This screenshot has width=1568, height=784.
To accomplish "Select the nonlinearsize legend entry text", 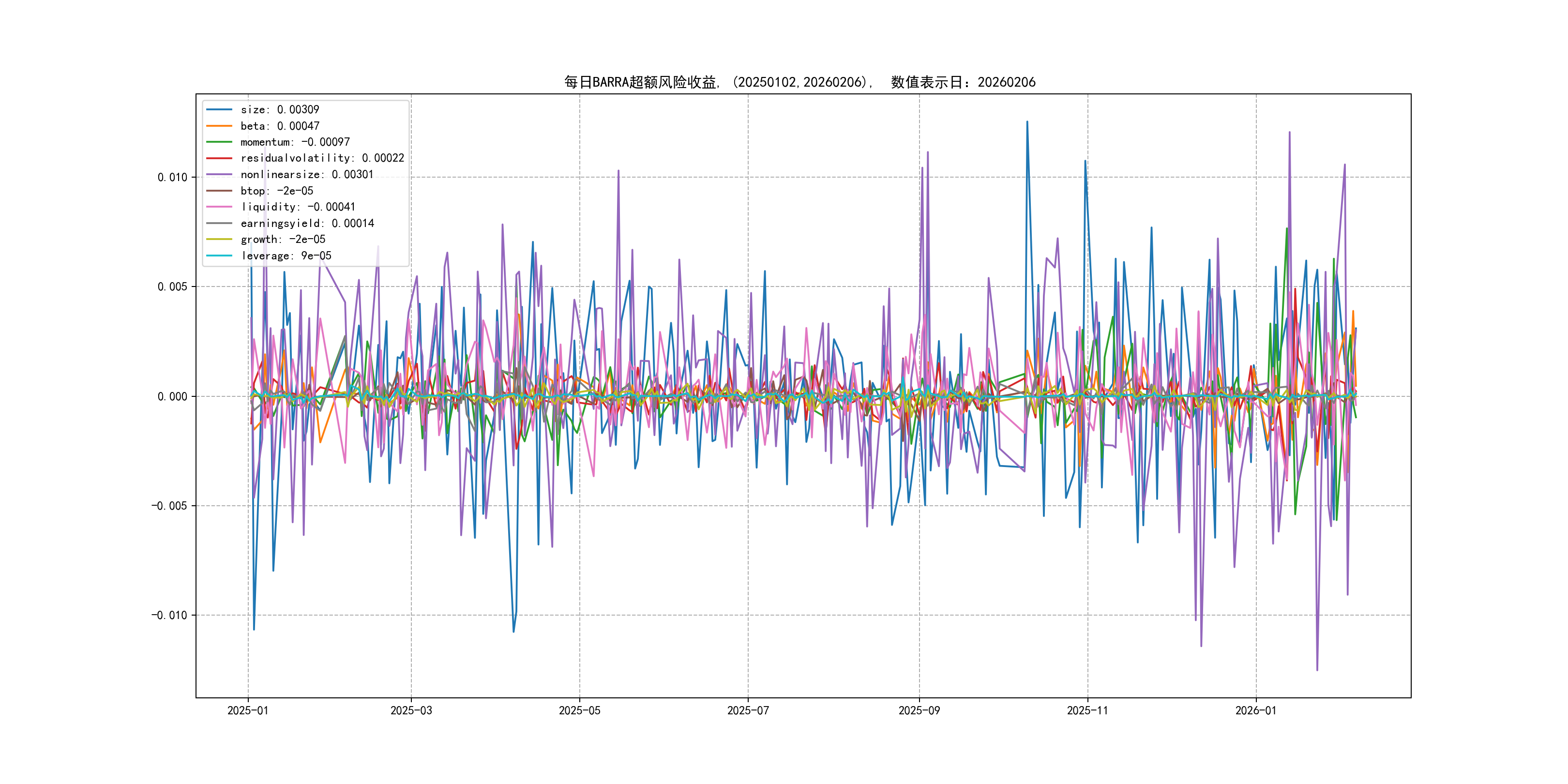I will tap(307, 175).
